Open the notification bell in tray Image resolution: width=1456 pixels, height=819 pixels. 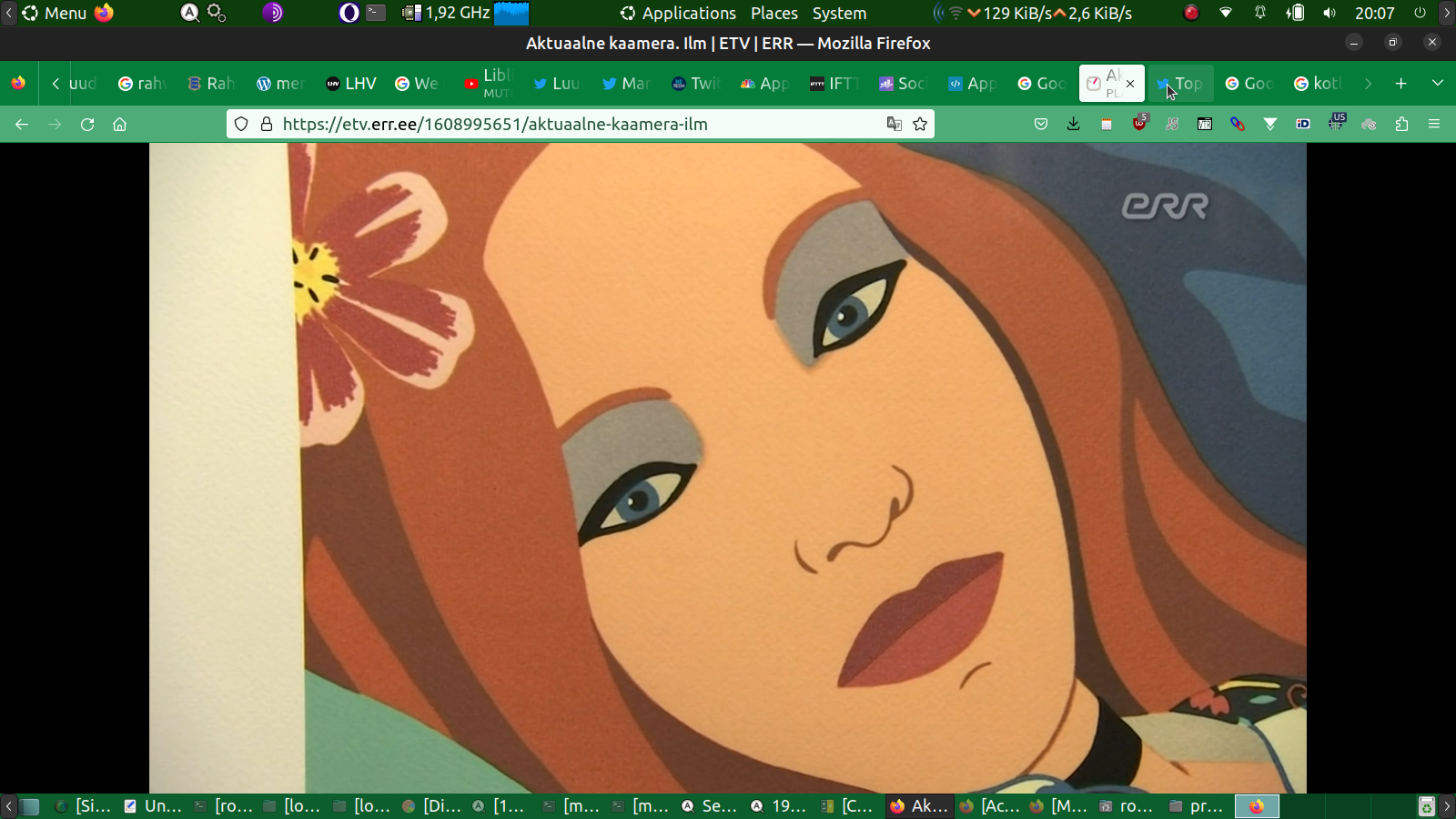point(1260,13)
